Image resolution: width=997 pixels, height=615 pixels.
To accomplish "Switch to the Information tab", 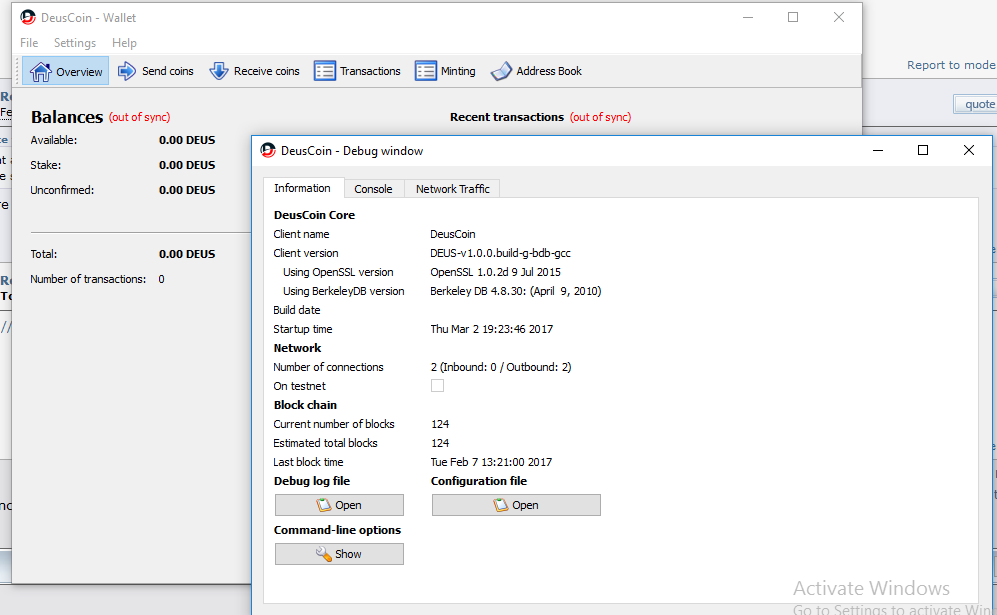I will [x=303, y=188].
